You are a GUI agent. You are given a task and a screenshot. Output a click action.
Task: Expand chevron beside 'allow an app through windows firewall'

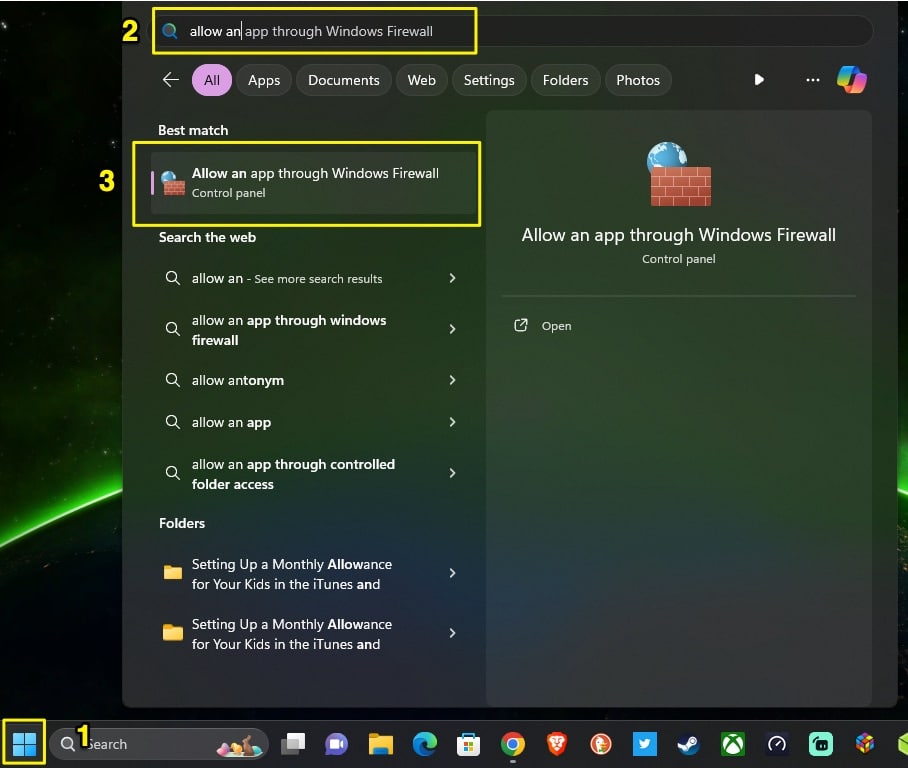pos(452,329)
